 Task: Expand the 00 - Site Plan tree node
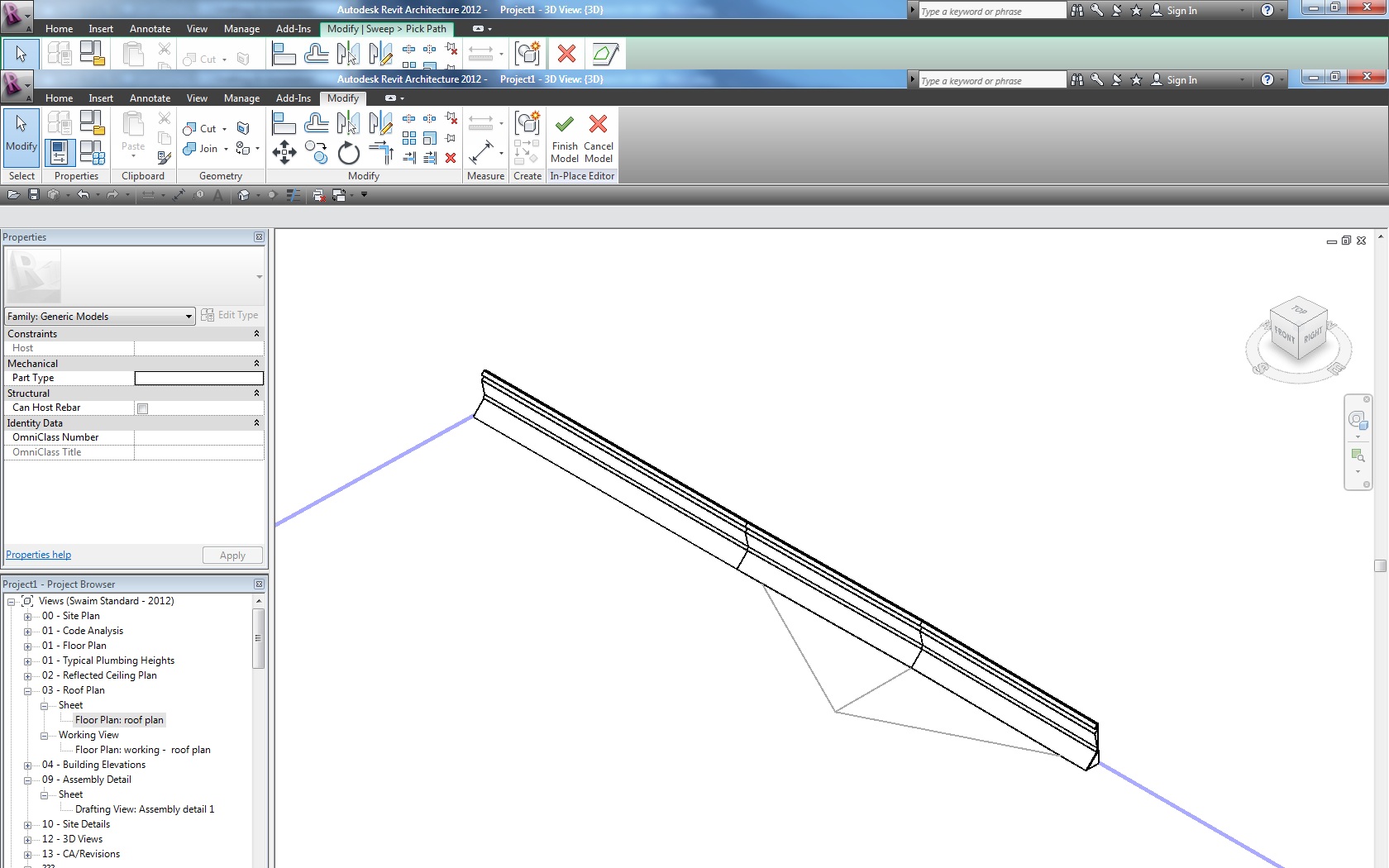point(27,617)
